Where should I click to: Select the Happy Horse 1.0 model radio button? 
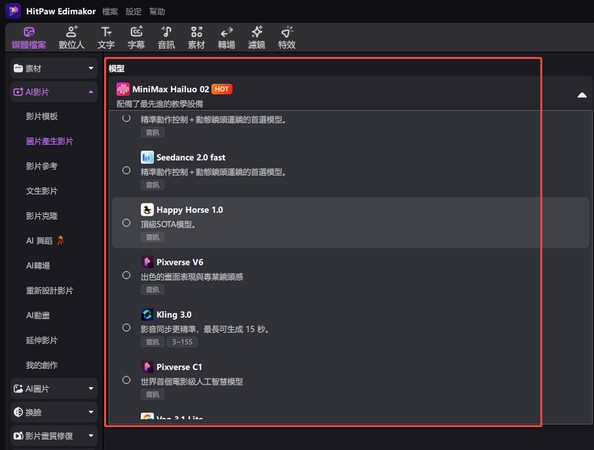click(x=127, y=223)
